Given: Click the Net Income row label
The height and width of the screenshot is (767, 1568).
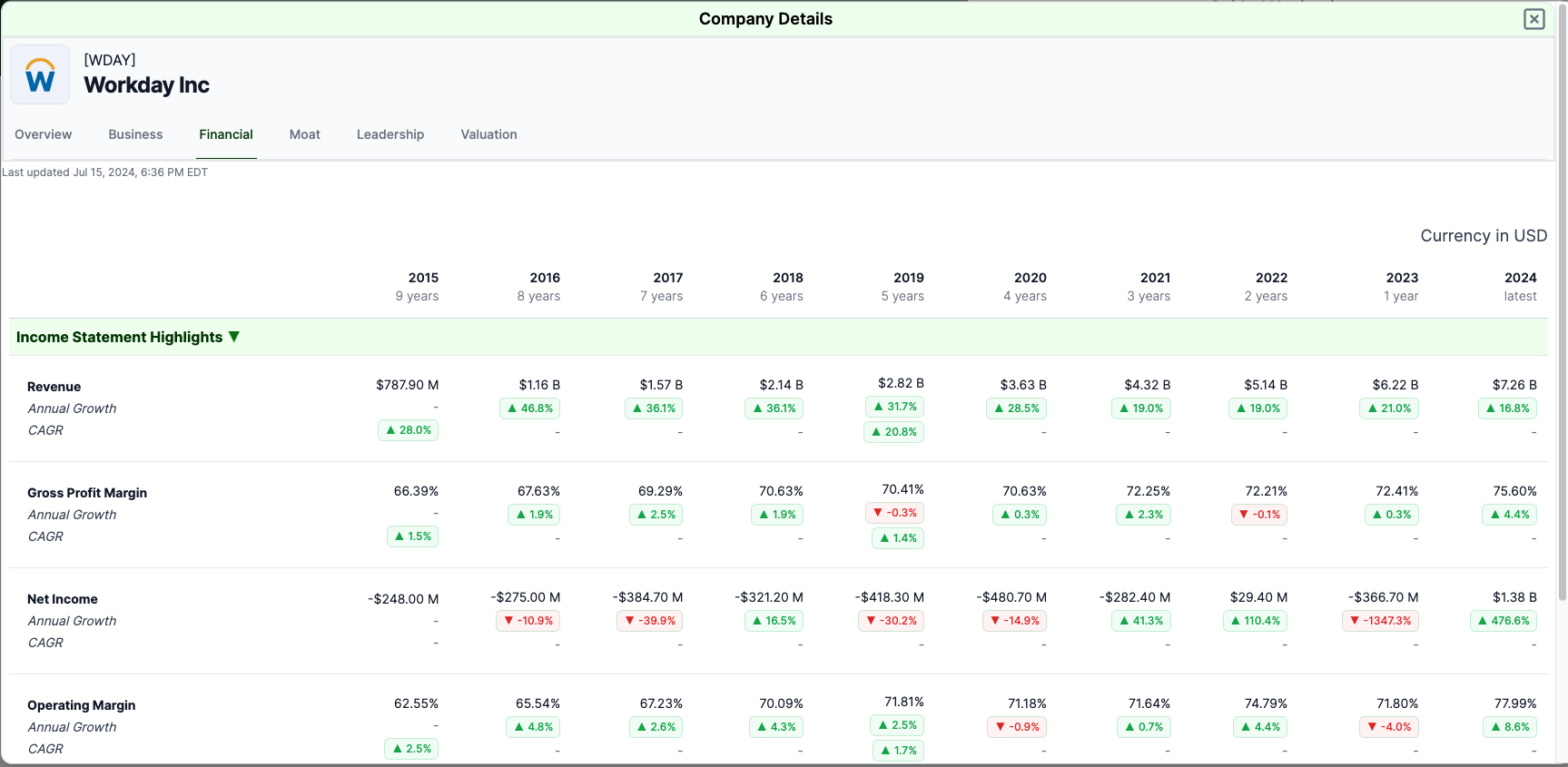Looking at the screenshot, I should point(63,599).
